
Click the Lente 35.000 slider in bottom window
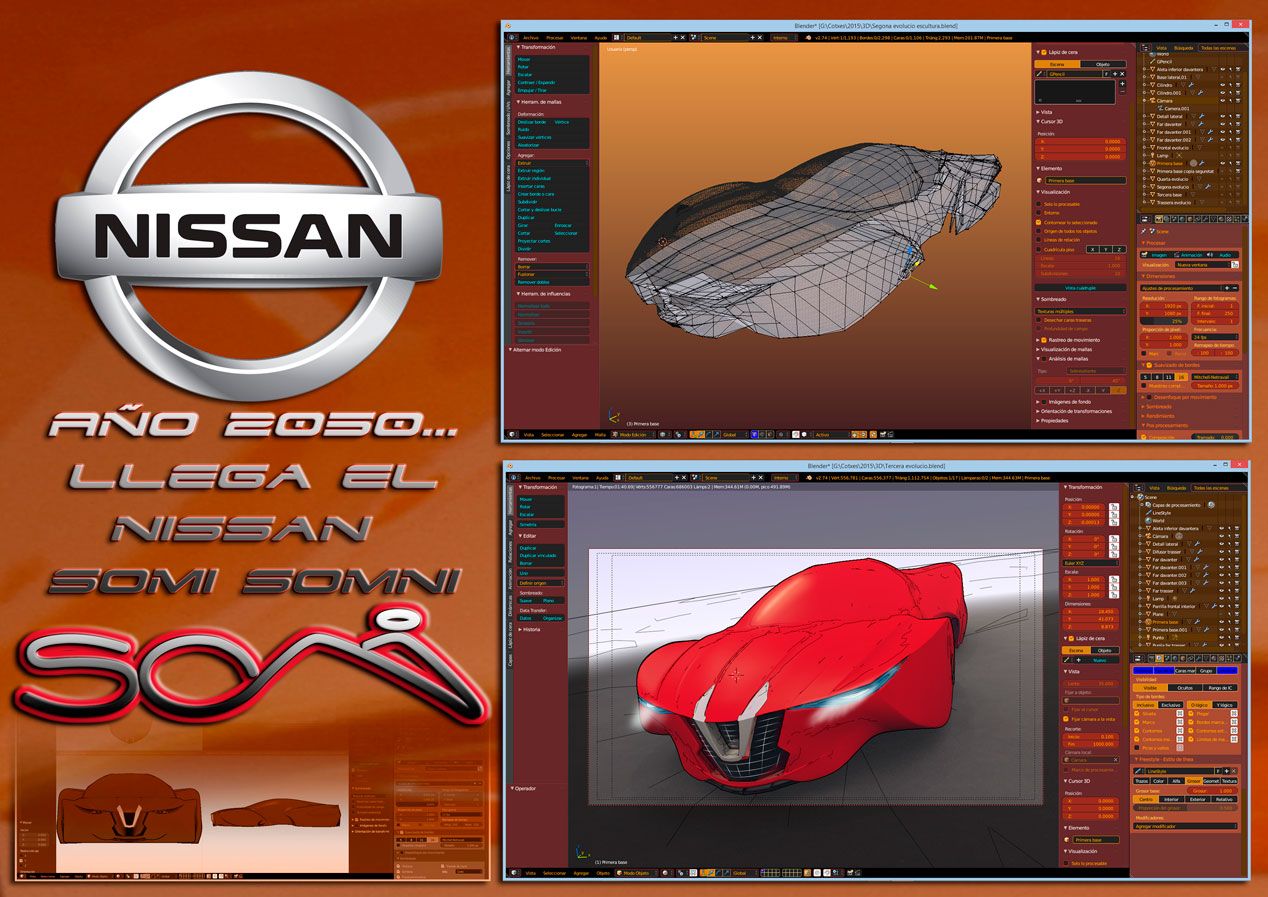click(1093, 683)
